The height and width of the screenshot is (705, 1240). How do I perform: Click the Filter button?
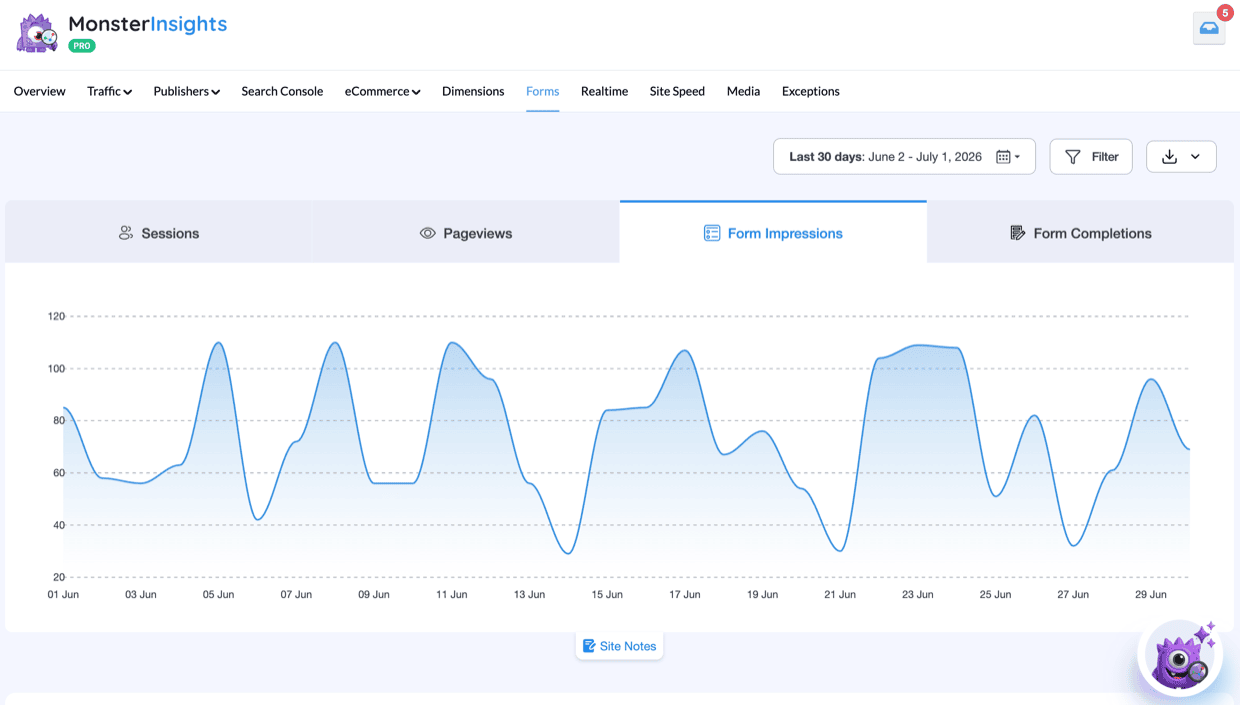tap(1091, 157)
